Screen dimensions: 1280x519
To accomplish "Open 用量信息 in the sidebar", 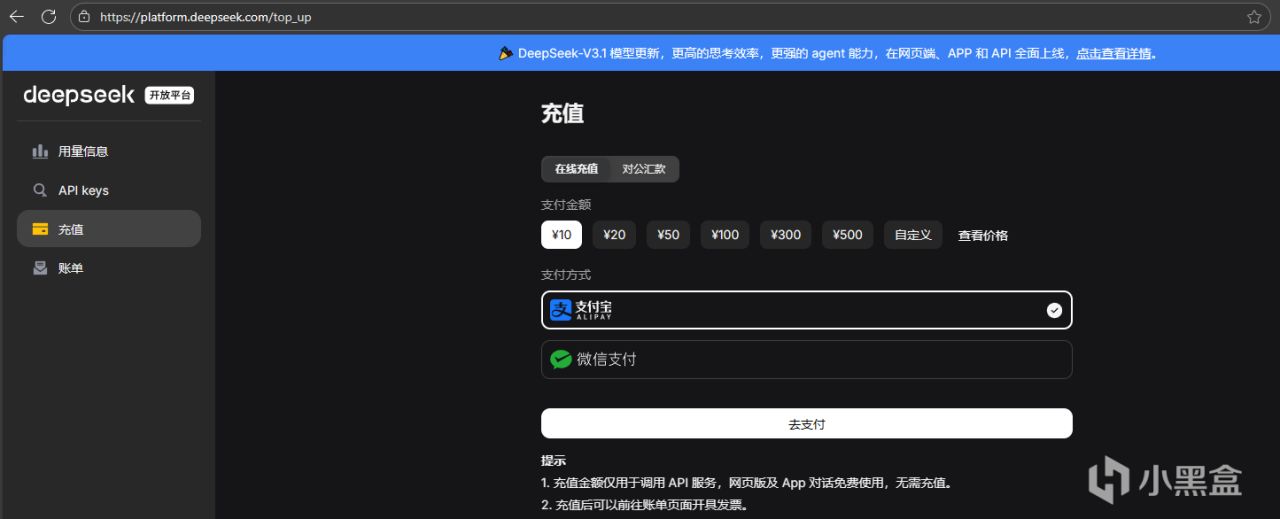I will coord(109,151).
